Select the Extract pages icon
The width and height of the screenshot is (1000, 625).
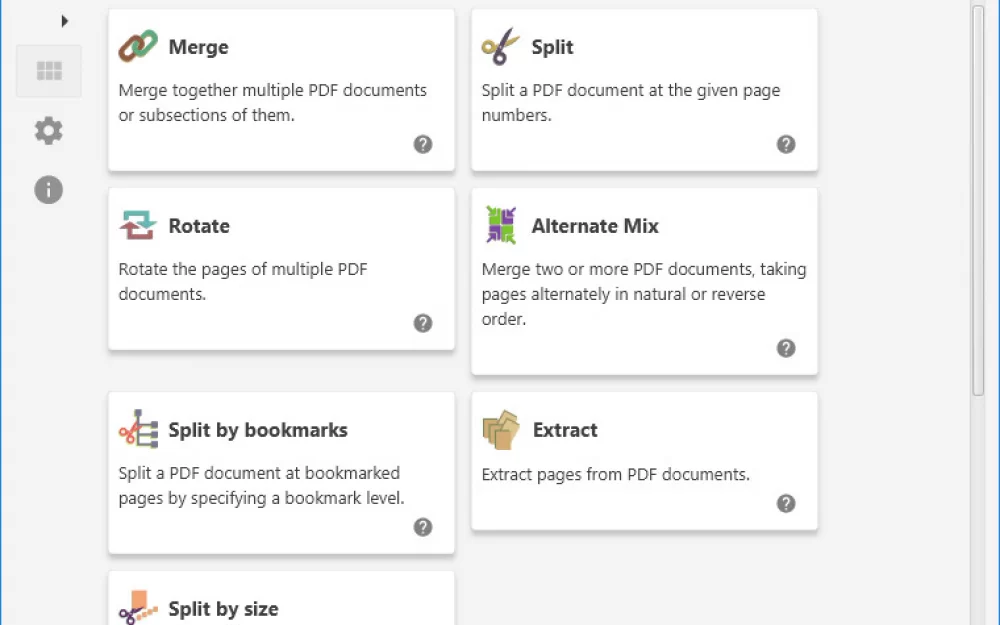click(501, 430)
